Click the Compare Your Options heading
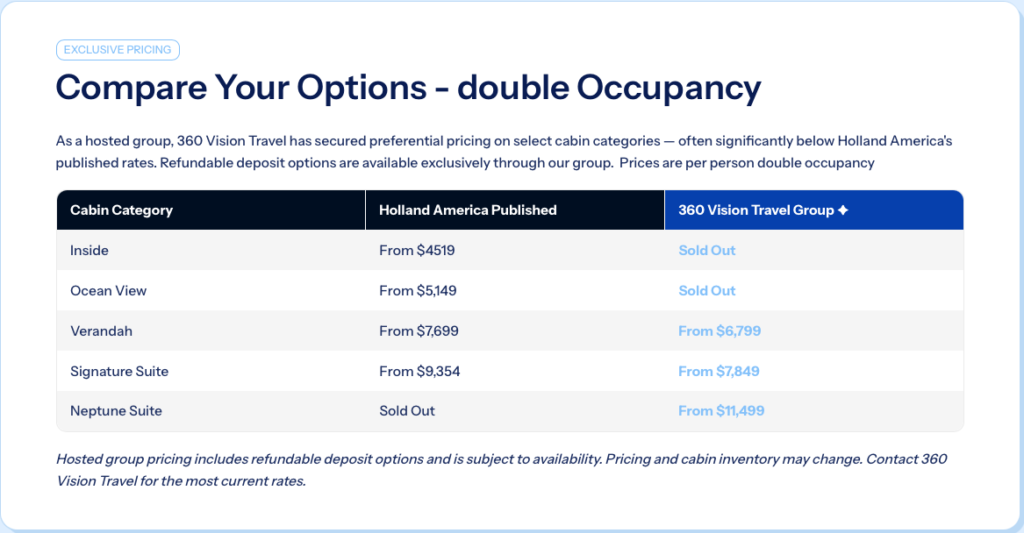 tap(408, 88)
